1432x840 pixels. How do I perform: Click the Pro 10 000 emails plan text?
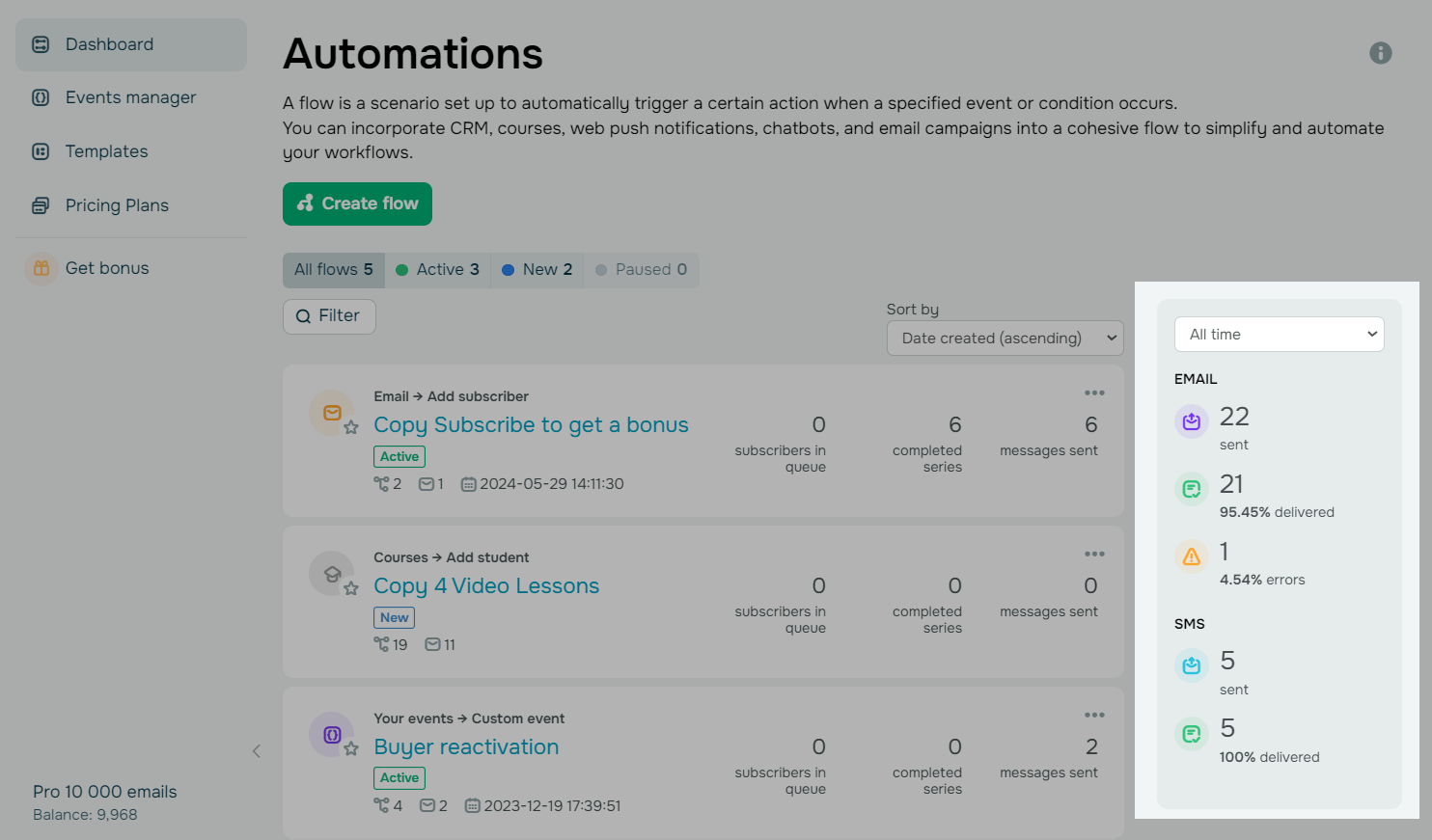pyautogui.click(x=105, y=792)
